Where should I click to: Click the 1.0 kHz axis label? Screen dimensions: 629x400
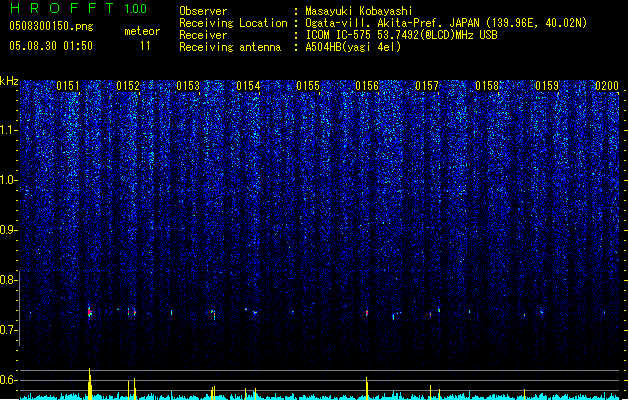pyautogui.click(x=7, y=180)
